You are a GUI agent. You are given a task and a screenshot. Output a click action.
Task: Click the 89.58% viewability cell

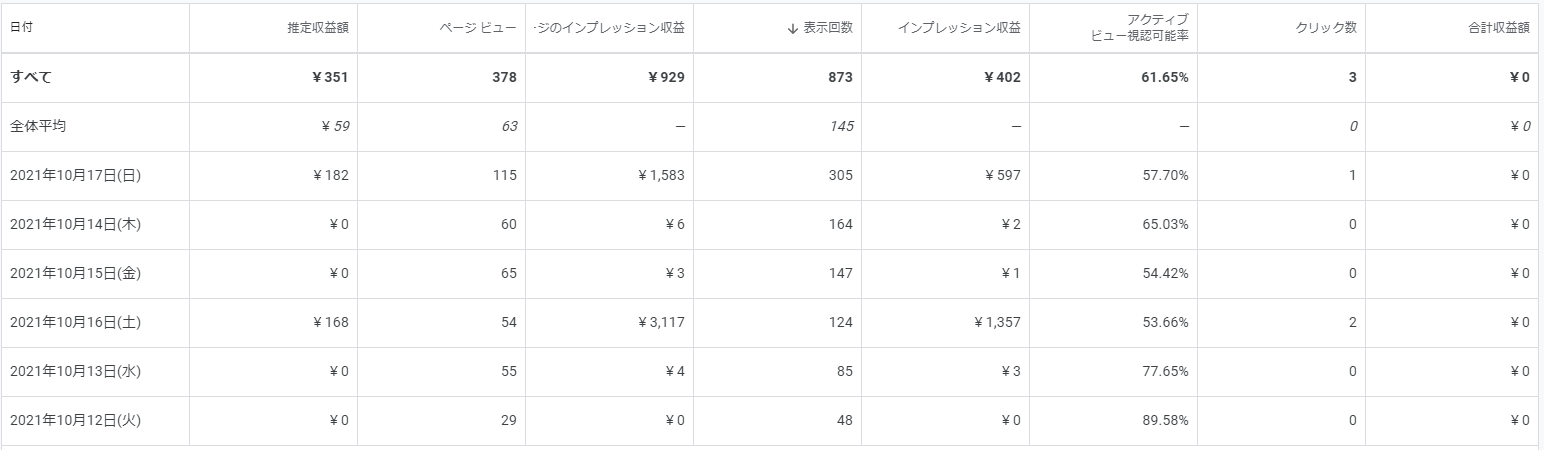[x=1166, y=420]
